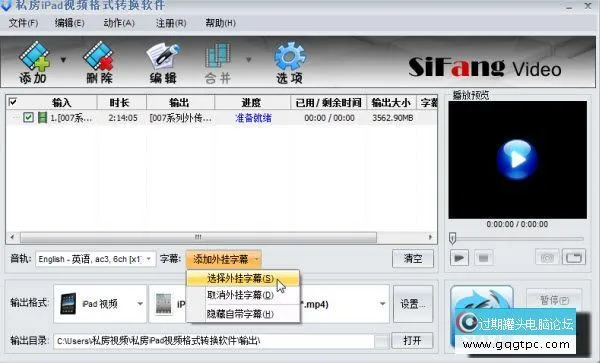Expand the arrow next to 合并
600x363 pixels.
(x=249, y=60)
